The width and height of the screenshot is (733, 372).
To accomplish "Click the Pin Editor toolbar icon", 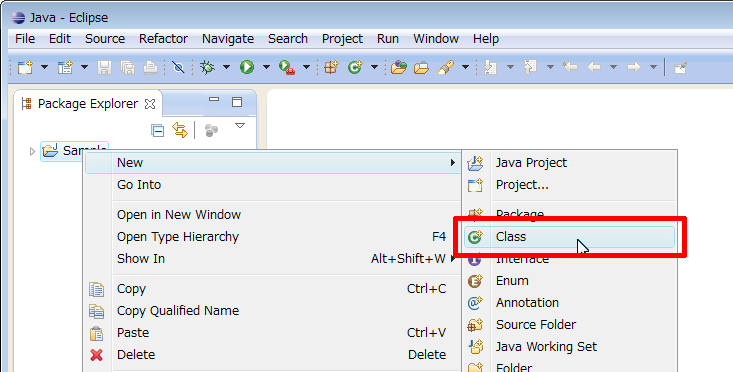I will (681, 67).
